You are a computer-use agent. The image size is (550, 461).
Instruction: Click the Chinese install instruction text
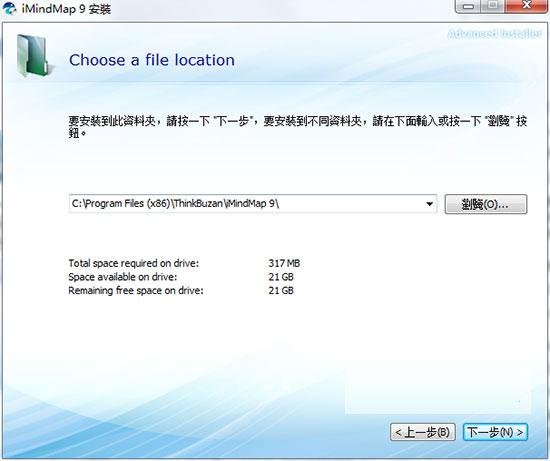click(297, 127)
